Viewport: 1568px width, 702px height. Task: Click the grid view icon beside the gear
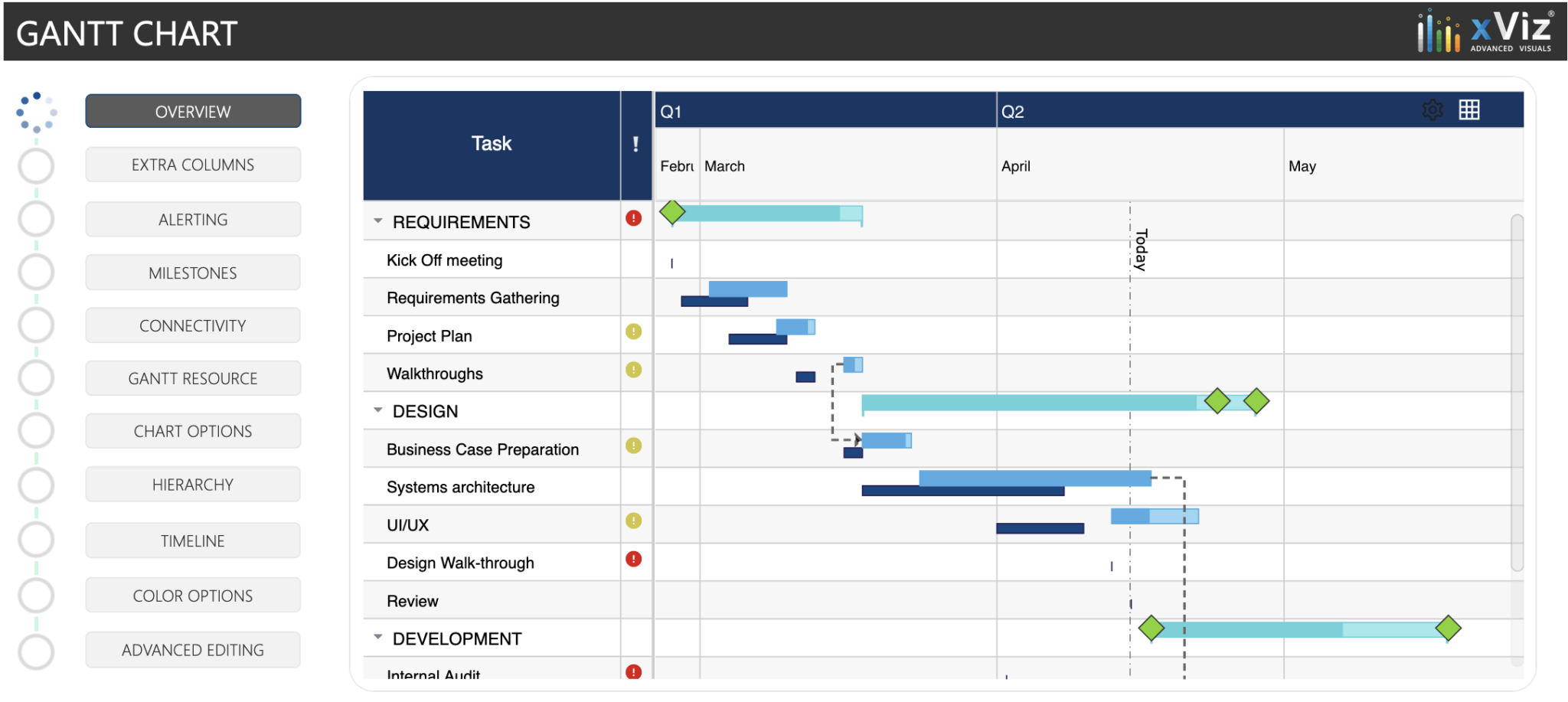pyautogui.click(x=1469, y=109)
